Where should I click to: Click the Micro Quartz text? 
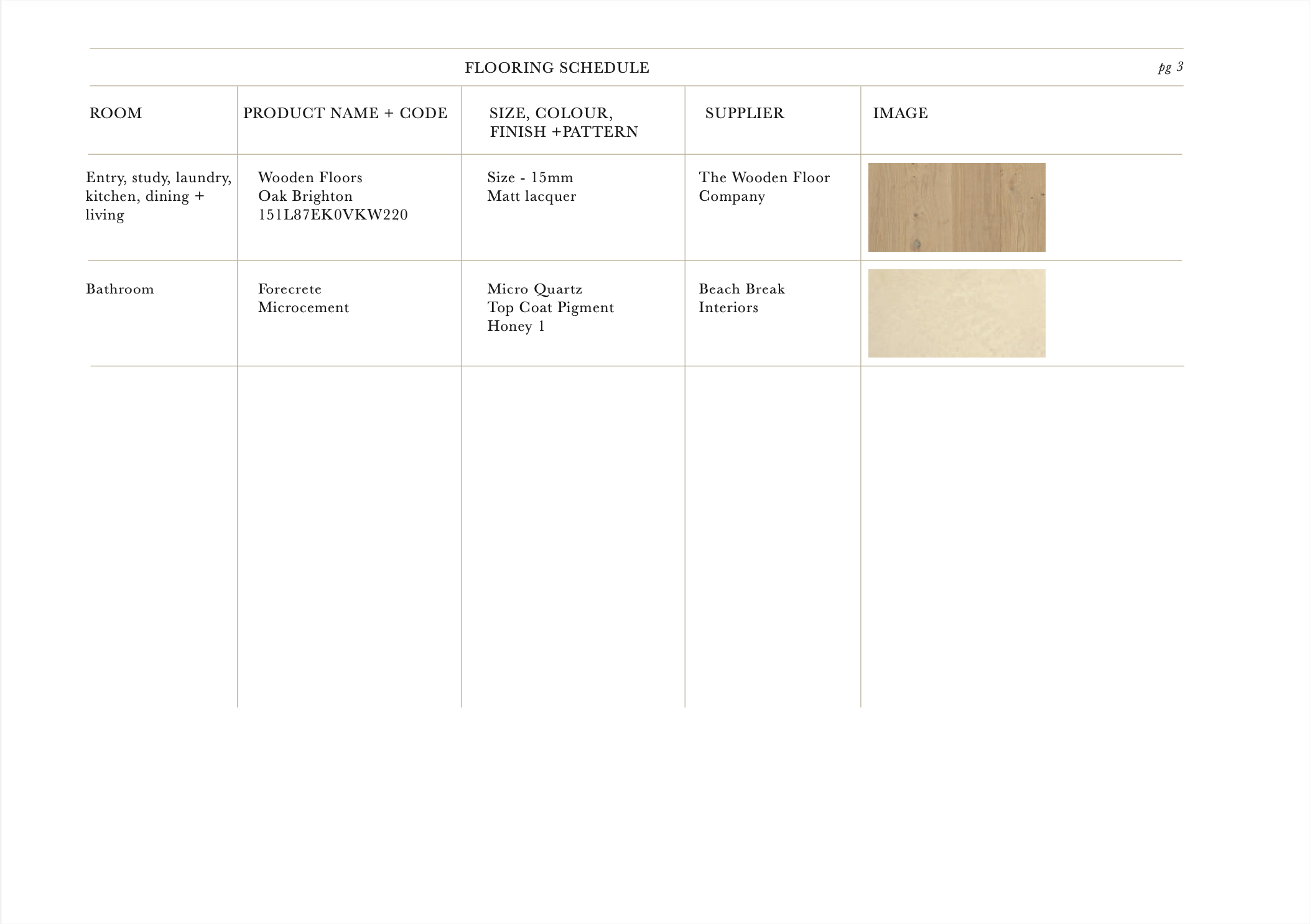534,289
